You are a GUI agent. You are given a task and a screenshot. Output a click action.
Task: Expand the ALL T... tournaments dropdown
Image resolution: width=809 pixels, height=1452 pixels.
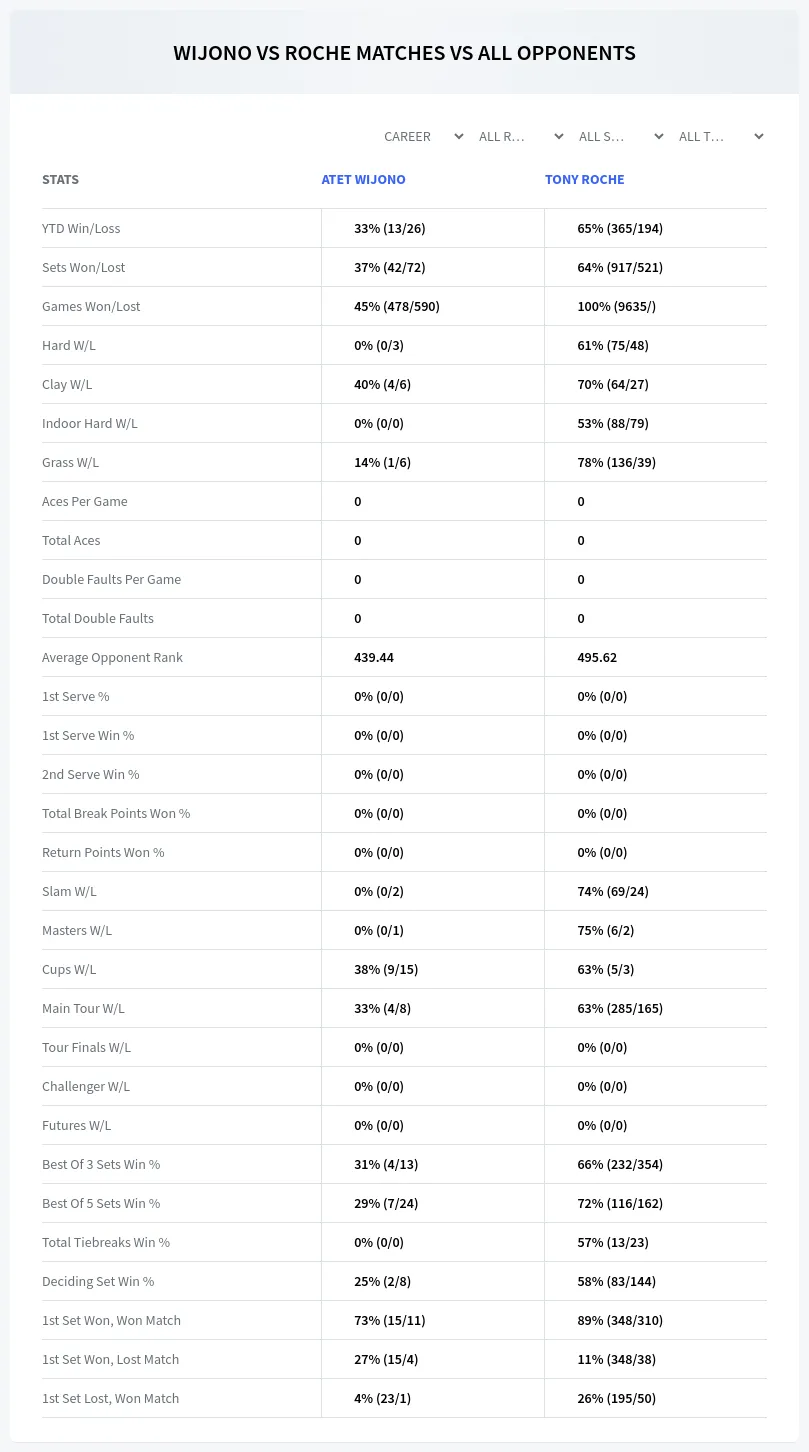[x=722, y=136]
